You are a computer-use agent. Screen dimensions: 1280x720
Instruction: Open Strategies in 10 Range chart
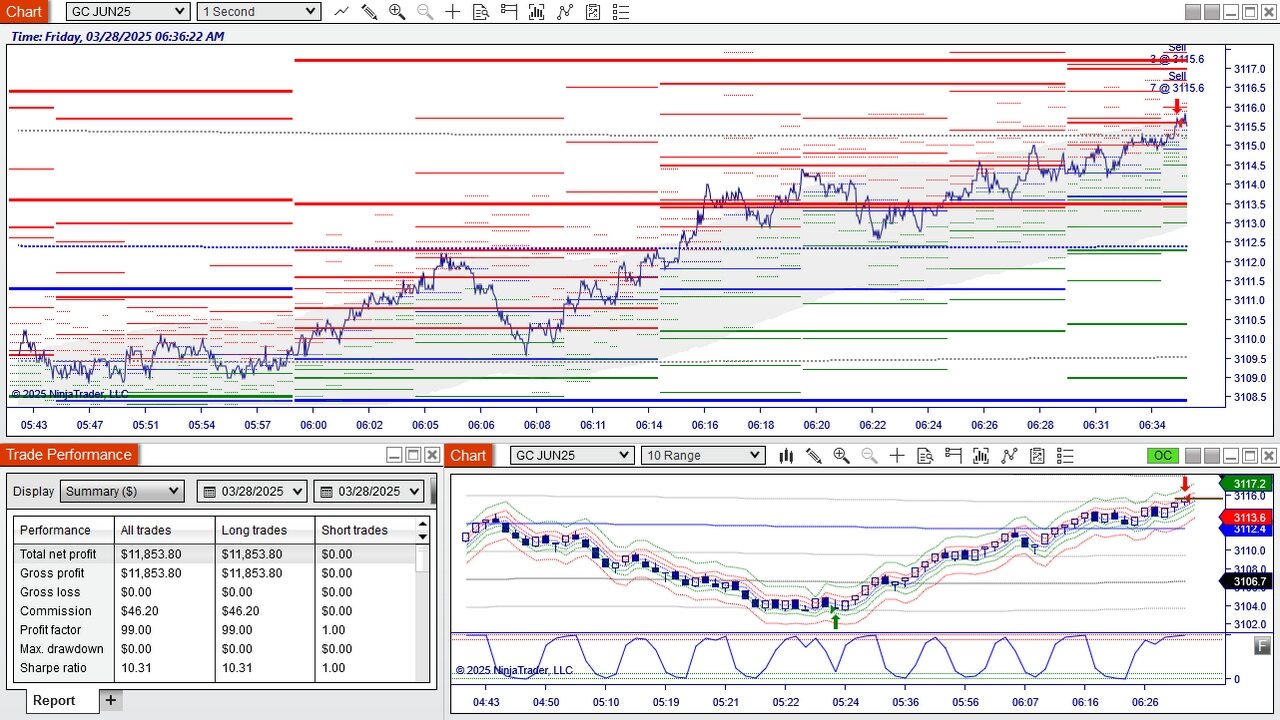(1037, 456)
